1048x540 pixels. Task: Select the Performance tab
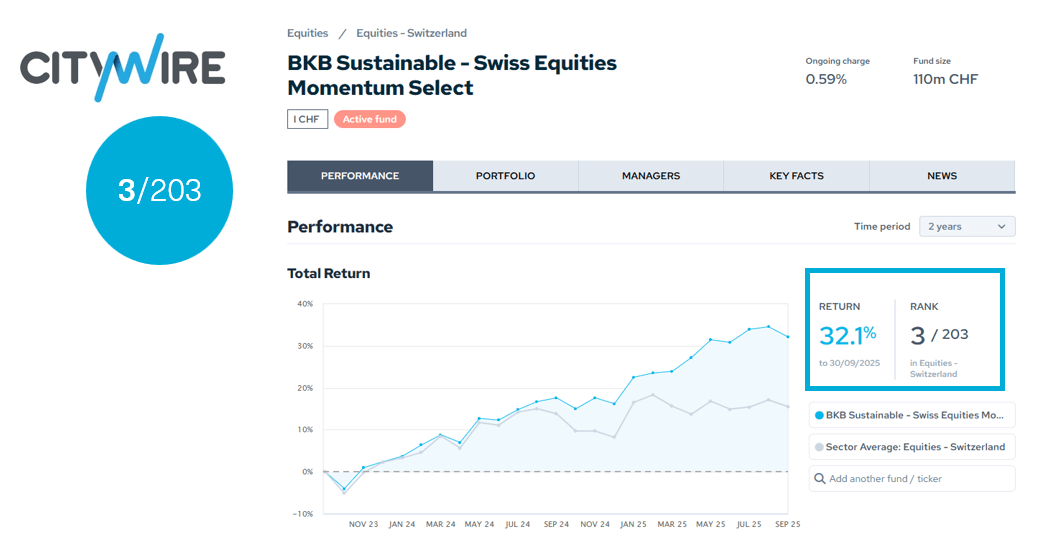[x=360, y=176]
